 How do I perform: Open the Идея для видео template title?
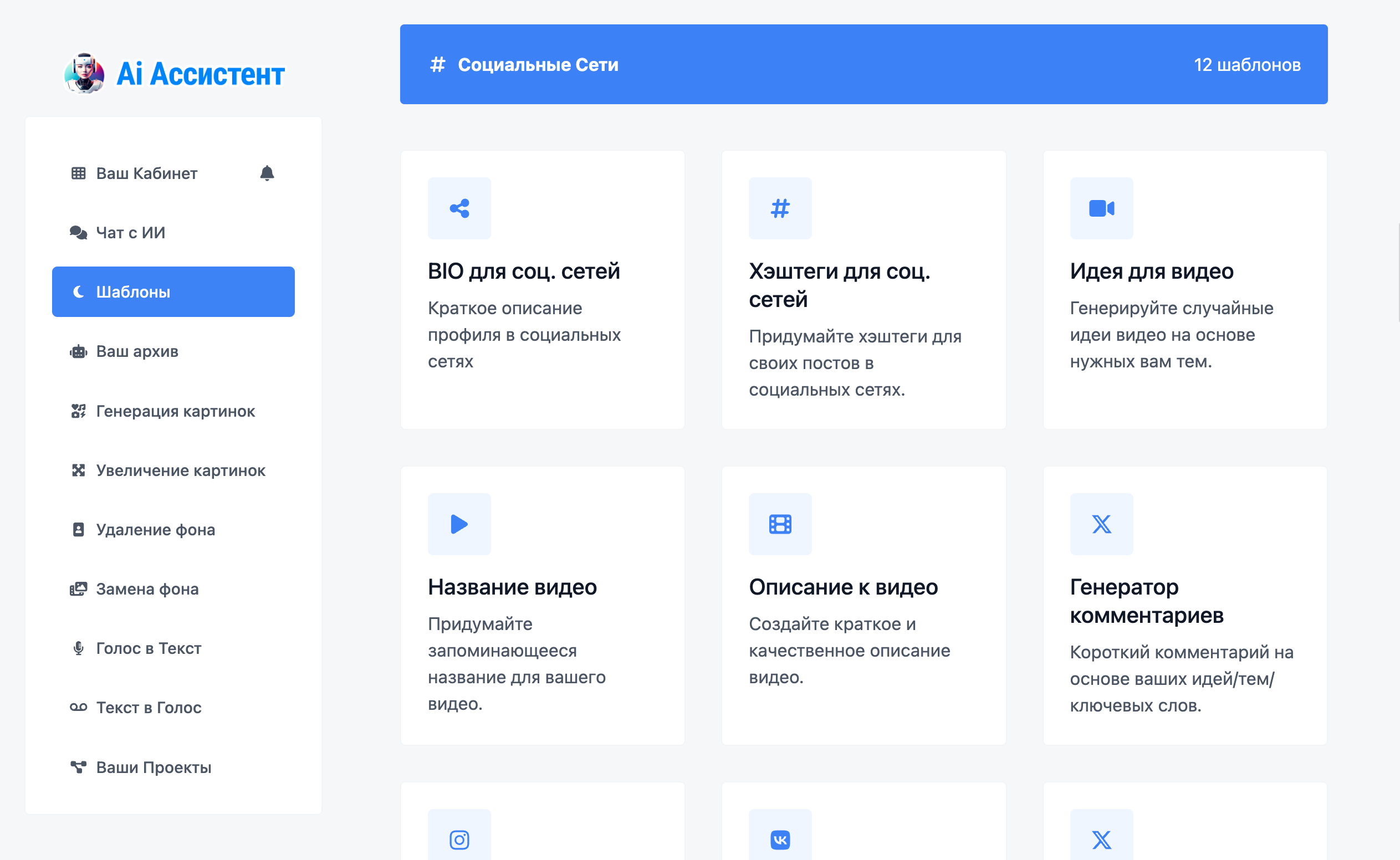point(1151,272)
